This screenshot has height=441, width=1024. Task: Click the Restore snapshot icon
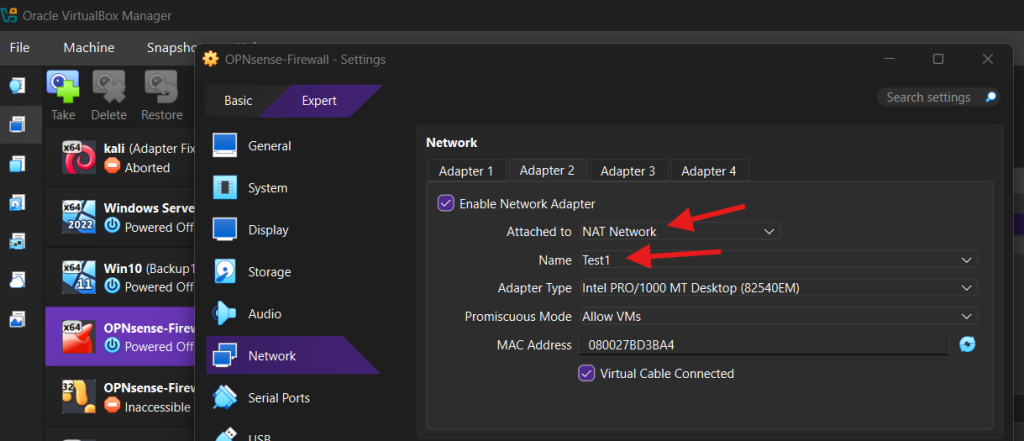pos(160,88)
